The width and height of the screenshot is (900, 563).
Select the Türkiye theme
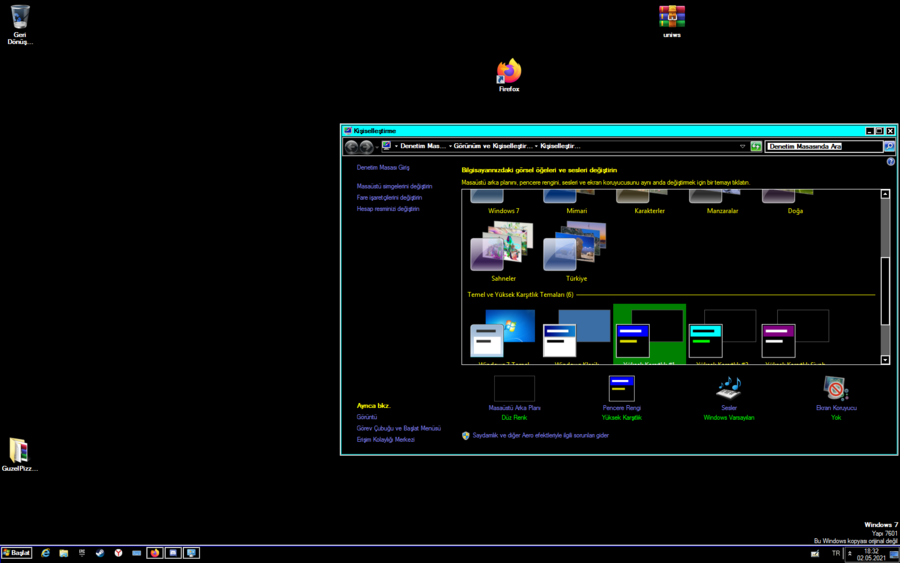click(576, 251)
